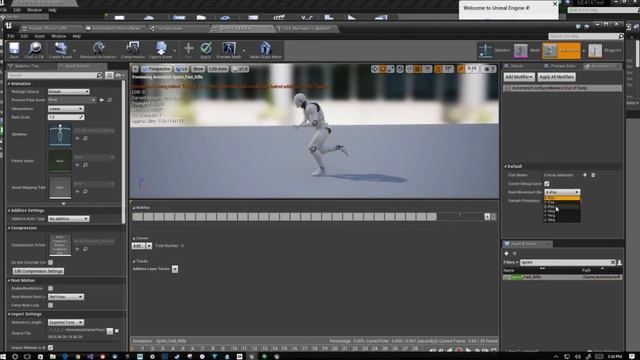Screen dimensions: 640x360
Task: Toggle scale snapping icon in viewport toolbar
Action: click(461, 69)
